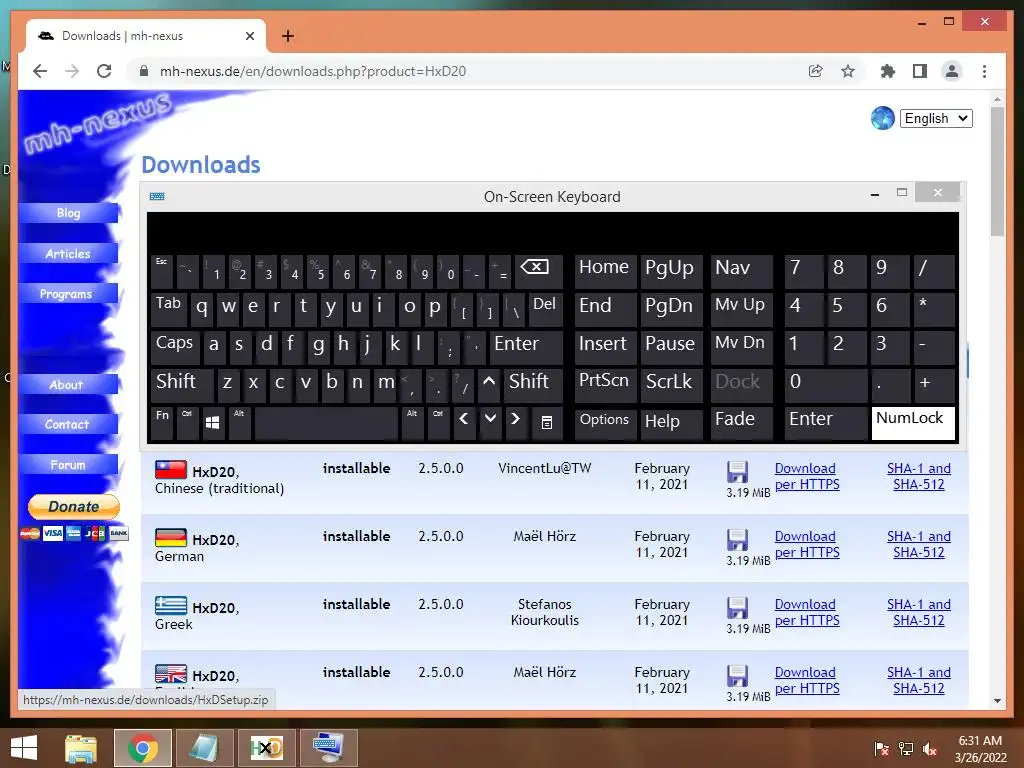Toggle the Fn key
Screen dimensions: 1024x768
pyautogui.click(x=162, y=423)
